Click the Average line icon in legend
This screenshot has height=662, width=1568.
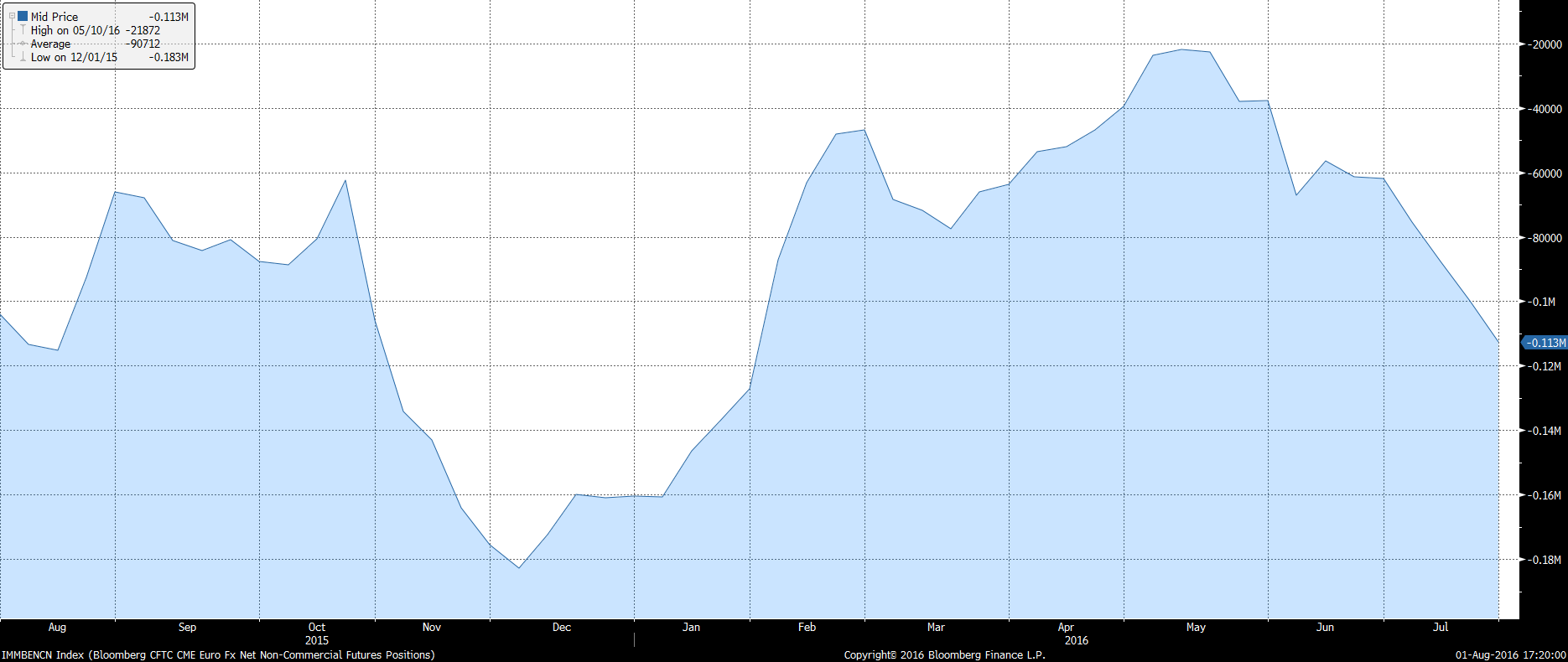pyautogui.click(x=23, y=44)
